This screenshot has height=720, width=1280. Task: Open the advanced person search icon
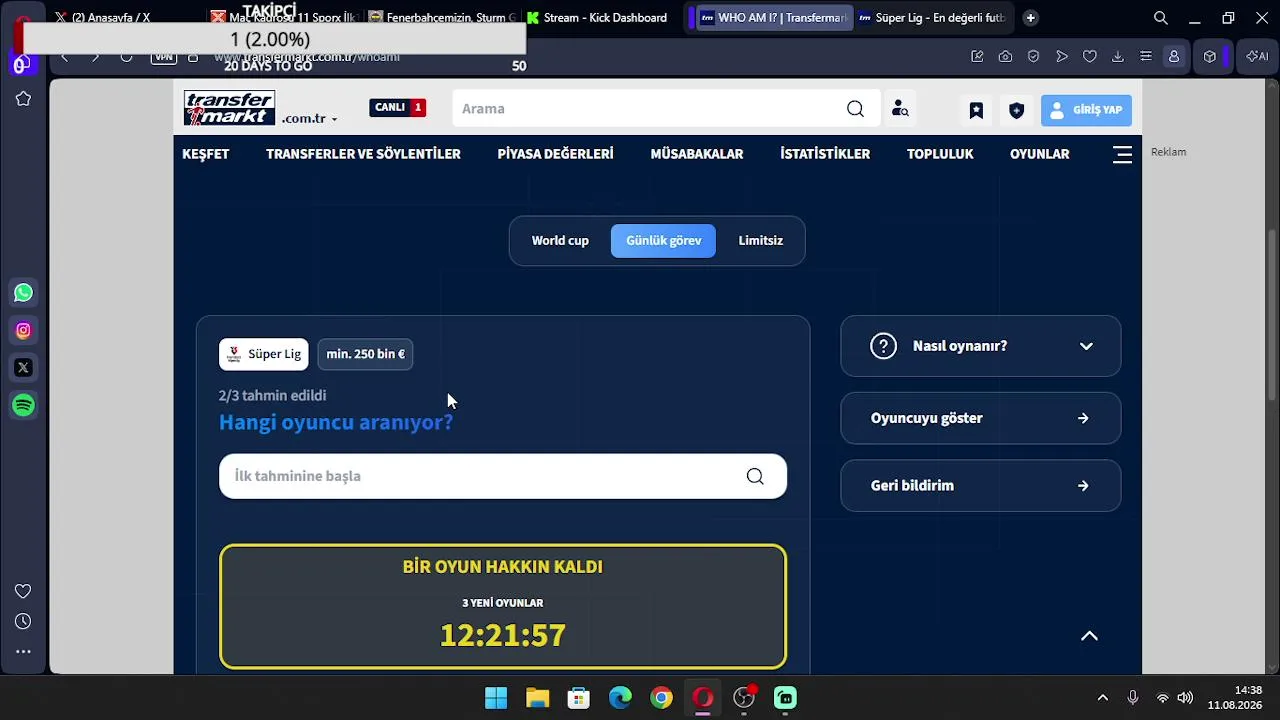tap(900, 108)
